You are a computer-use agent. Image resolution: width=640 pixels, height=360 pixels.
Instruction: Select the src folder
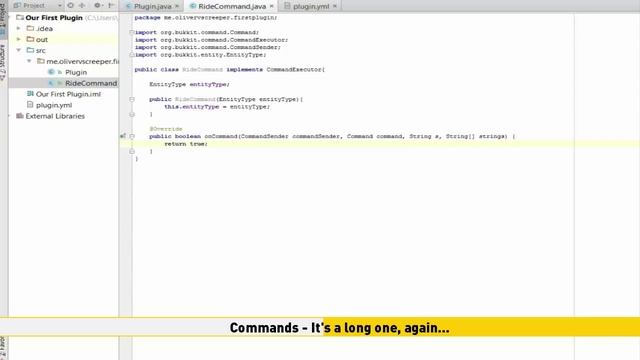40,51
